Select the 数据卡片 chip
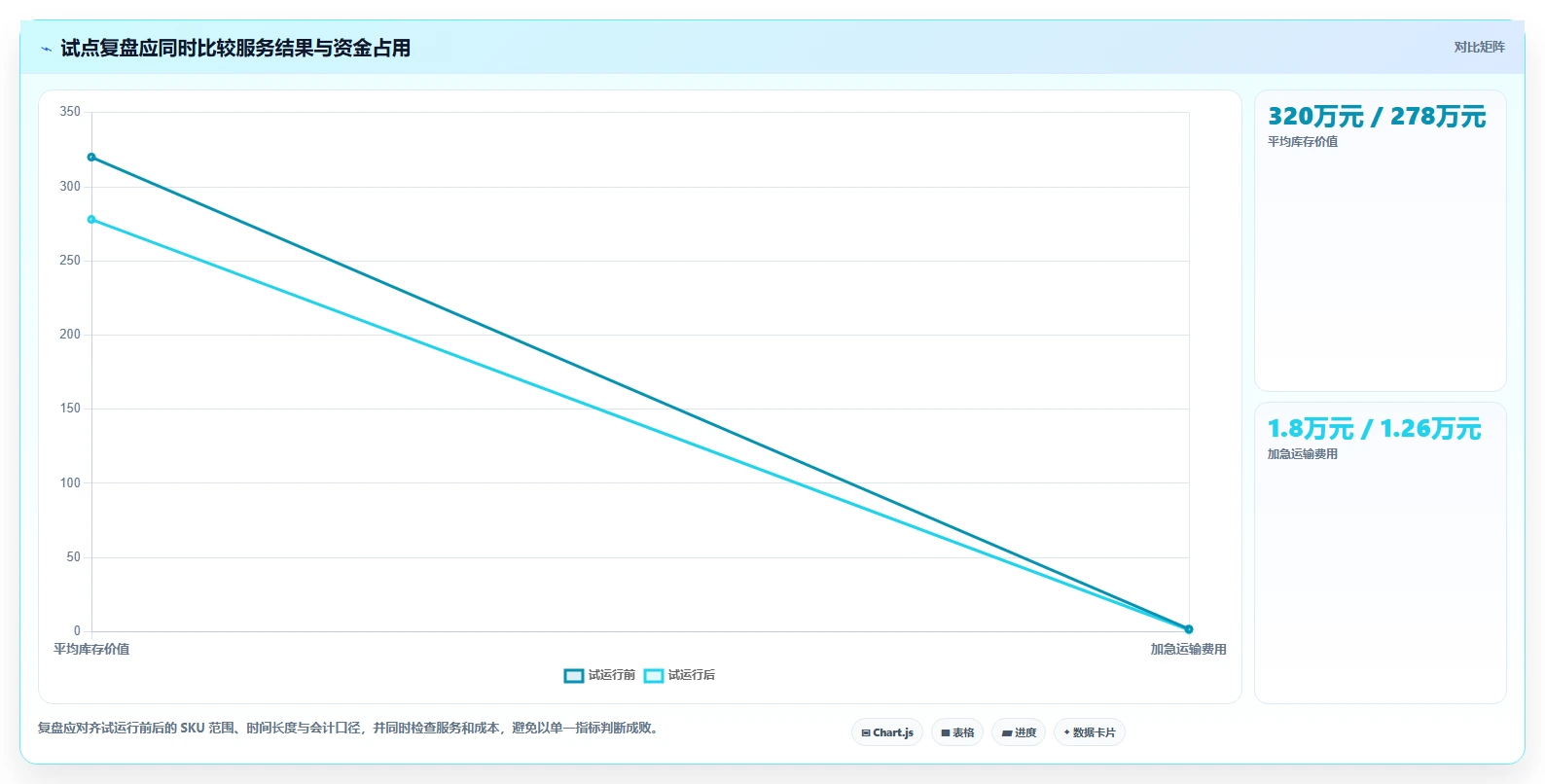This screenshot has width=1545, height=784. click(1090, 732)
